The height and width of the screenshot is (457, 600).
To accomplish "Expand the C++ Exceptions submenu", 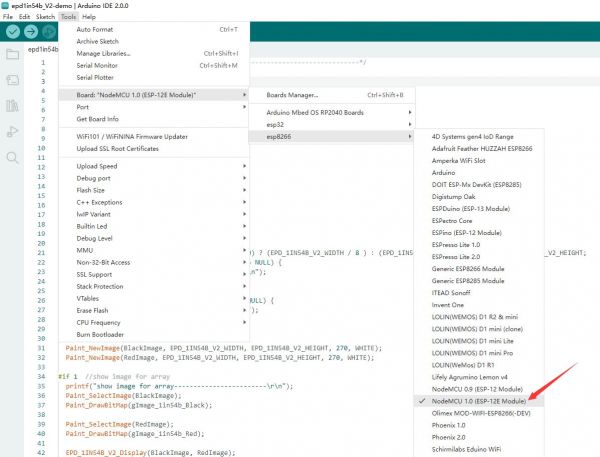I will [x=154, y=202].
